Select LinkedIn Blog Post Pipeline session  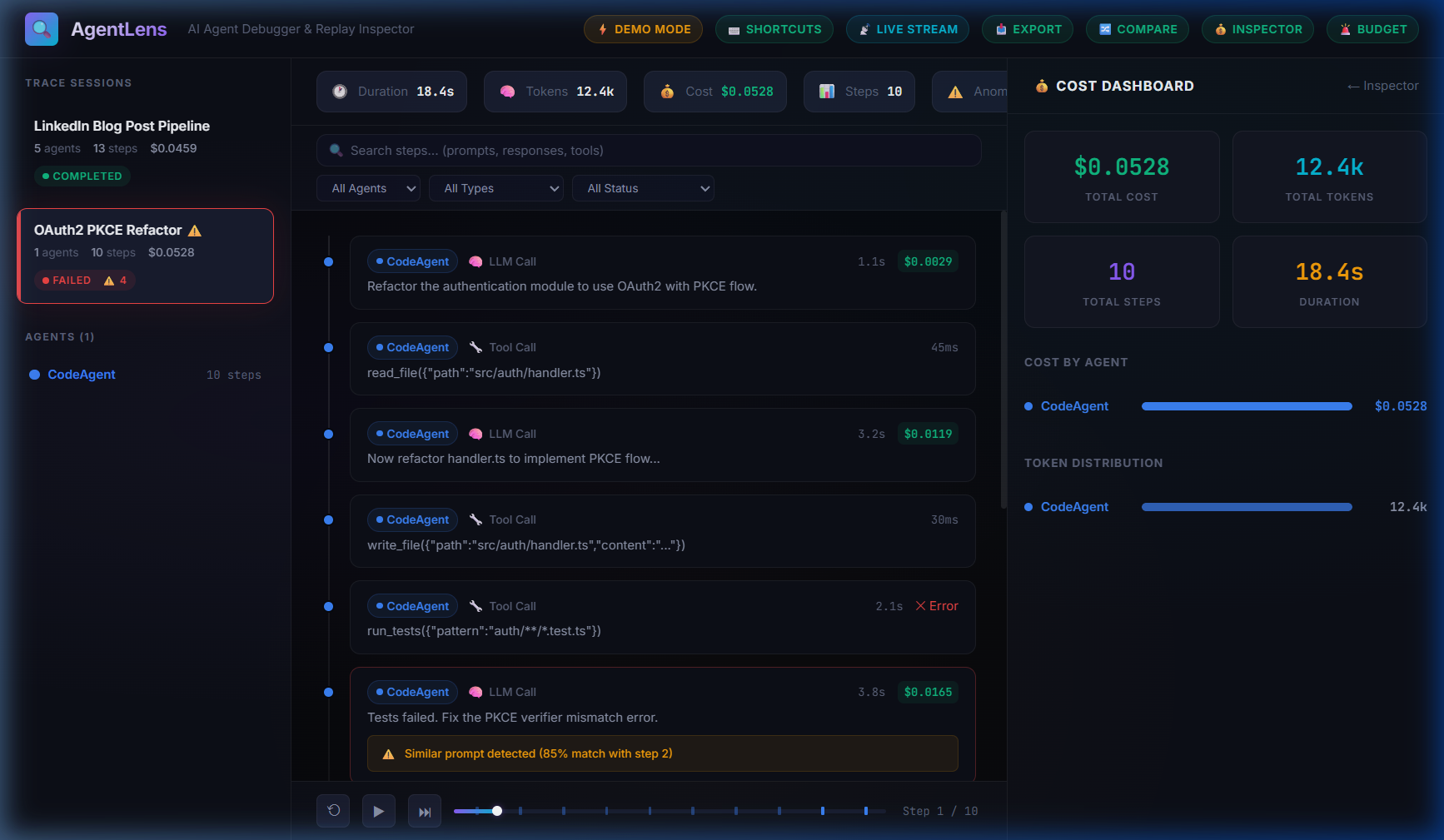click(145, 151)
